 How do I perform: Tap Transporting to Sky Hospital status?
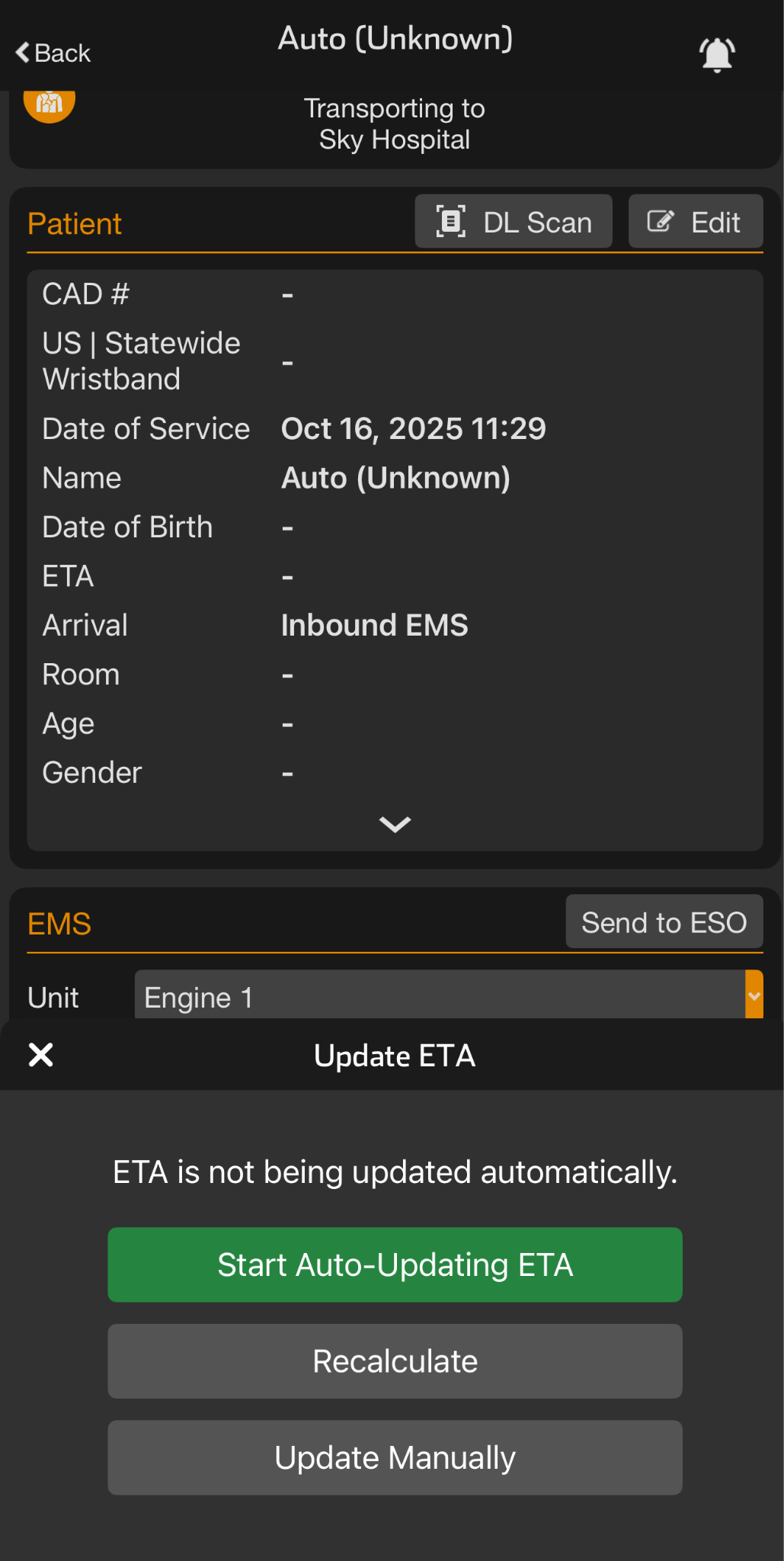click(x=395, y=124)
